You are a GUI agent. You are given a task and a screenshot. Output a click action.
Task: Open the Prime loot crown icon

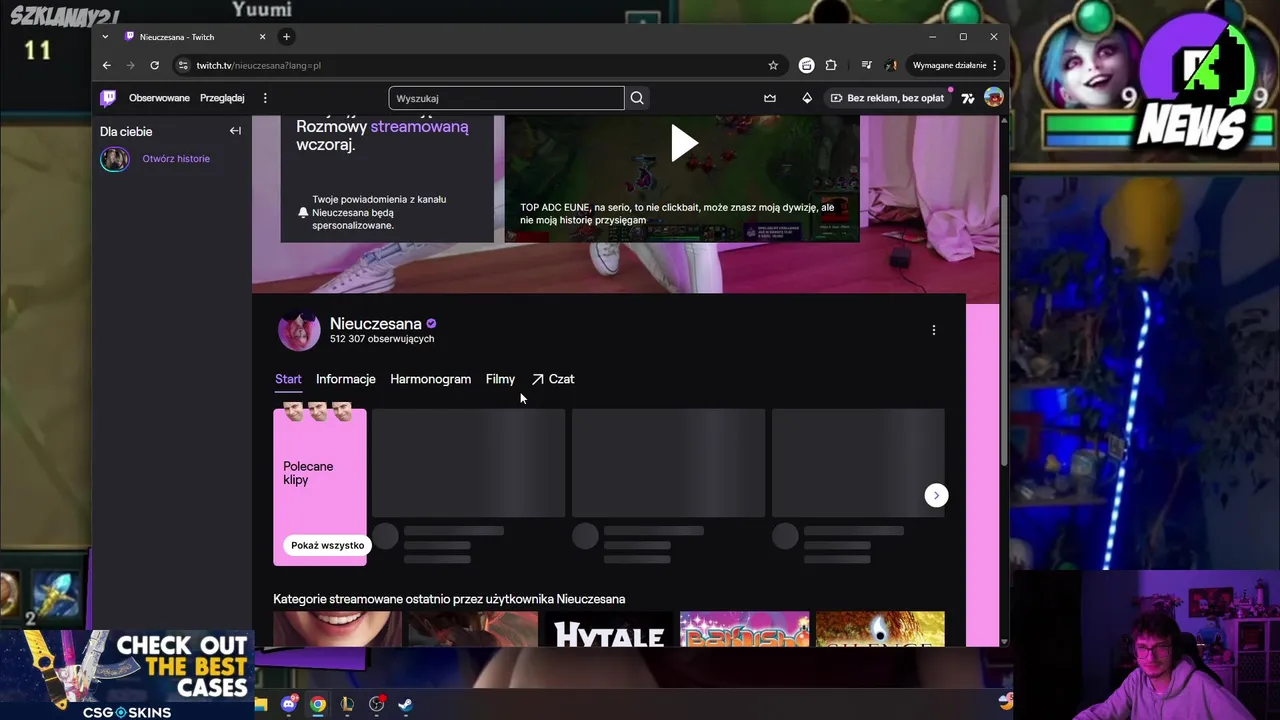coord(770,98)
